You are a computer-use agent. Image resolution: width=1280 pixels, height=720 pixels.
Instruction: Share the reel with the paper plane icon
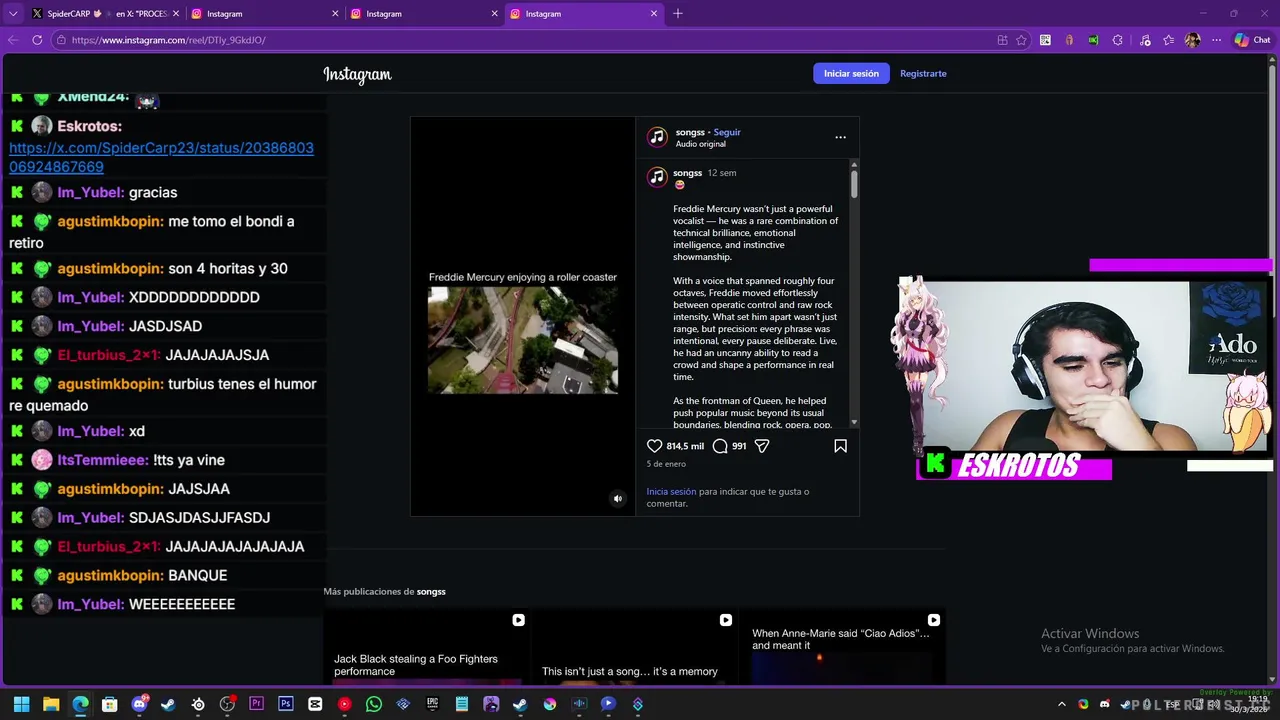762,446
